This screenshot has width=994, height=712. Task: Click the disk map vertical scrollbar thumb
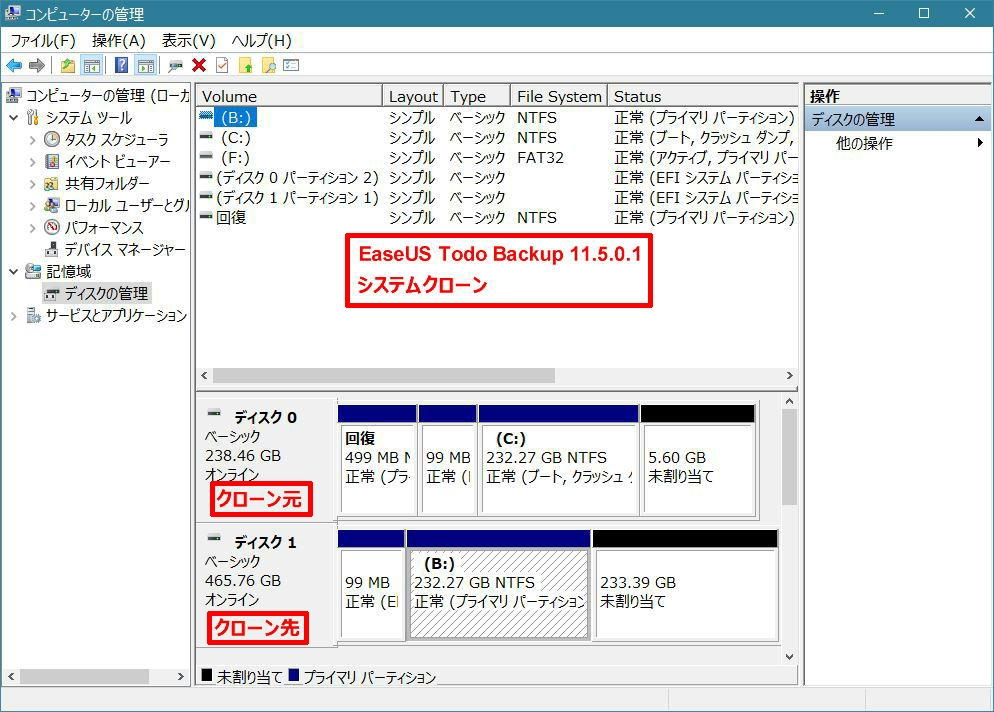(x=789, y=457)
